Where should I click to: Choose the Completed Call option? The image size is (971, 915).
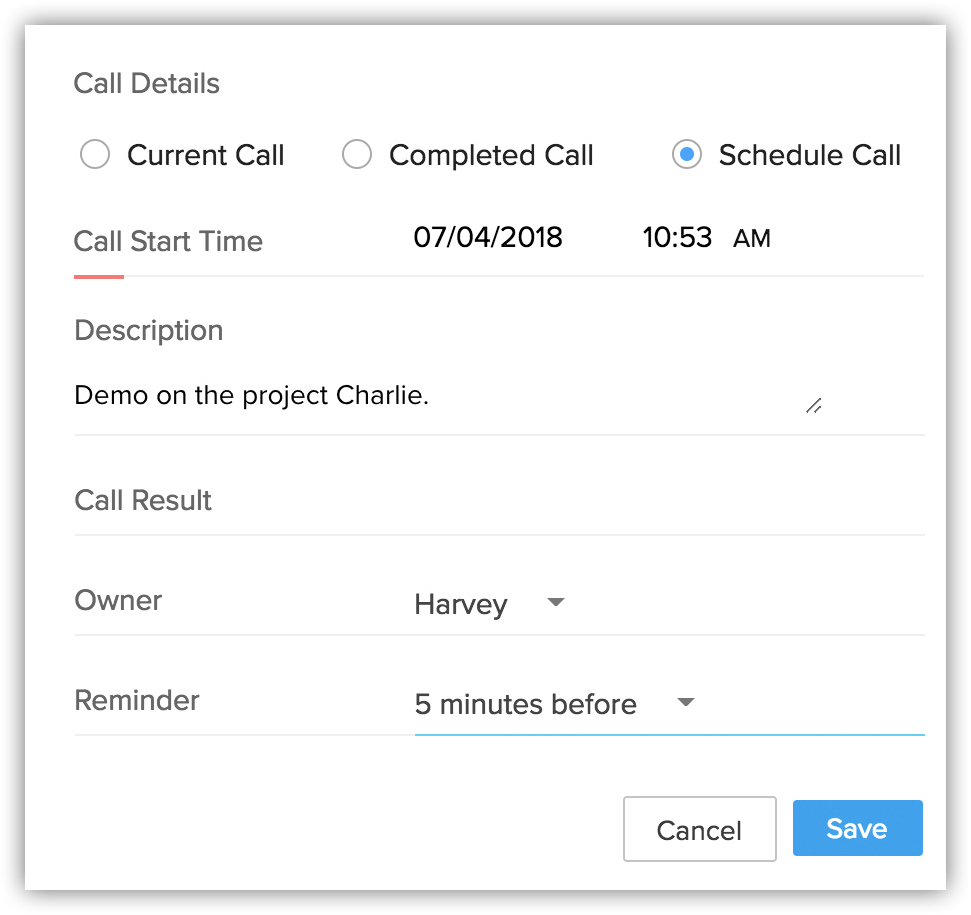[357, 155]
